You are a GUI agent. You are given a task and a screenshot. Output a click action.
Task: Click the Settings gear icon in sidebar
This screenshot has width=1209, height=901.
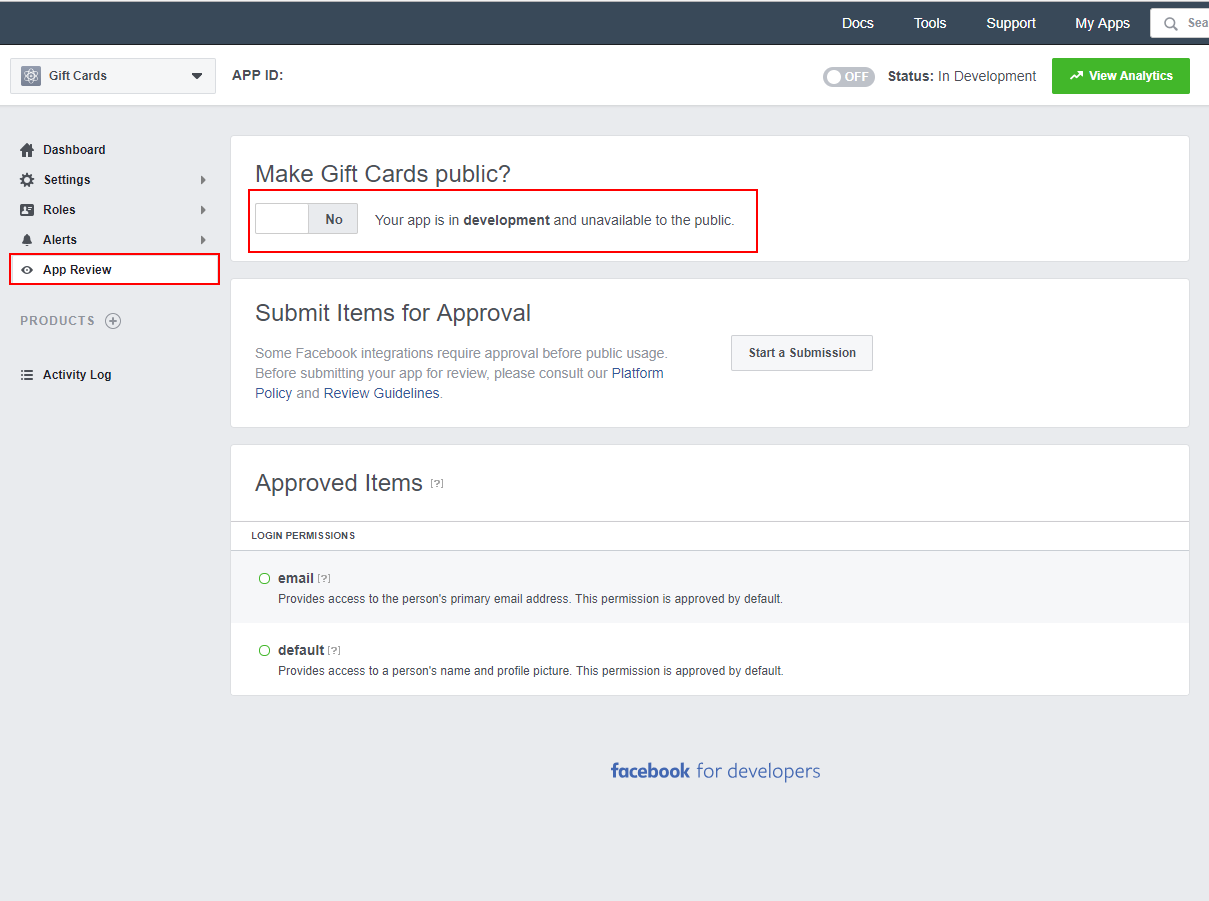27,180
